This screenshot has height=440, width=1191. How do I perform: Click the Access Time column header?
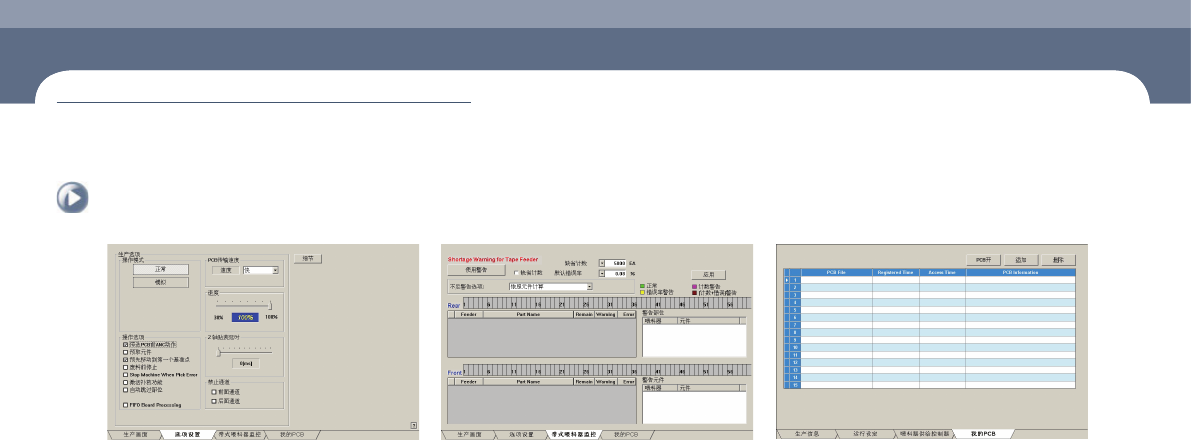(942, 272)
